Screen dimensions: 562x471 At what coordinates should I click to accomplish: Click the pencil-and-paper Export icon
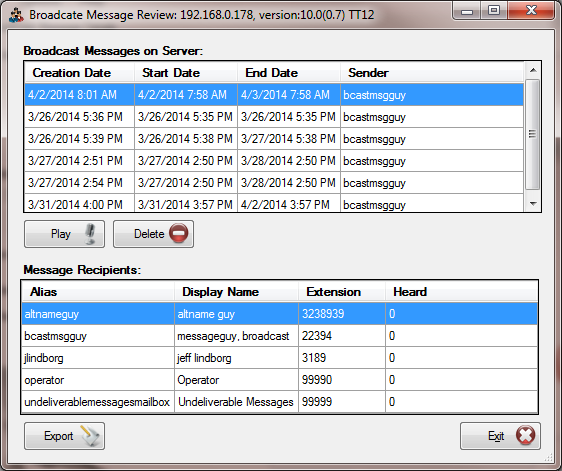coord(90,436)
